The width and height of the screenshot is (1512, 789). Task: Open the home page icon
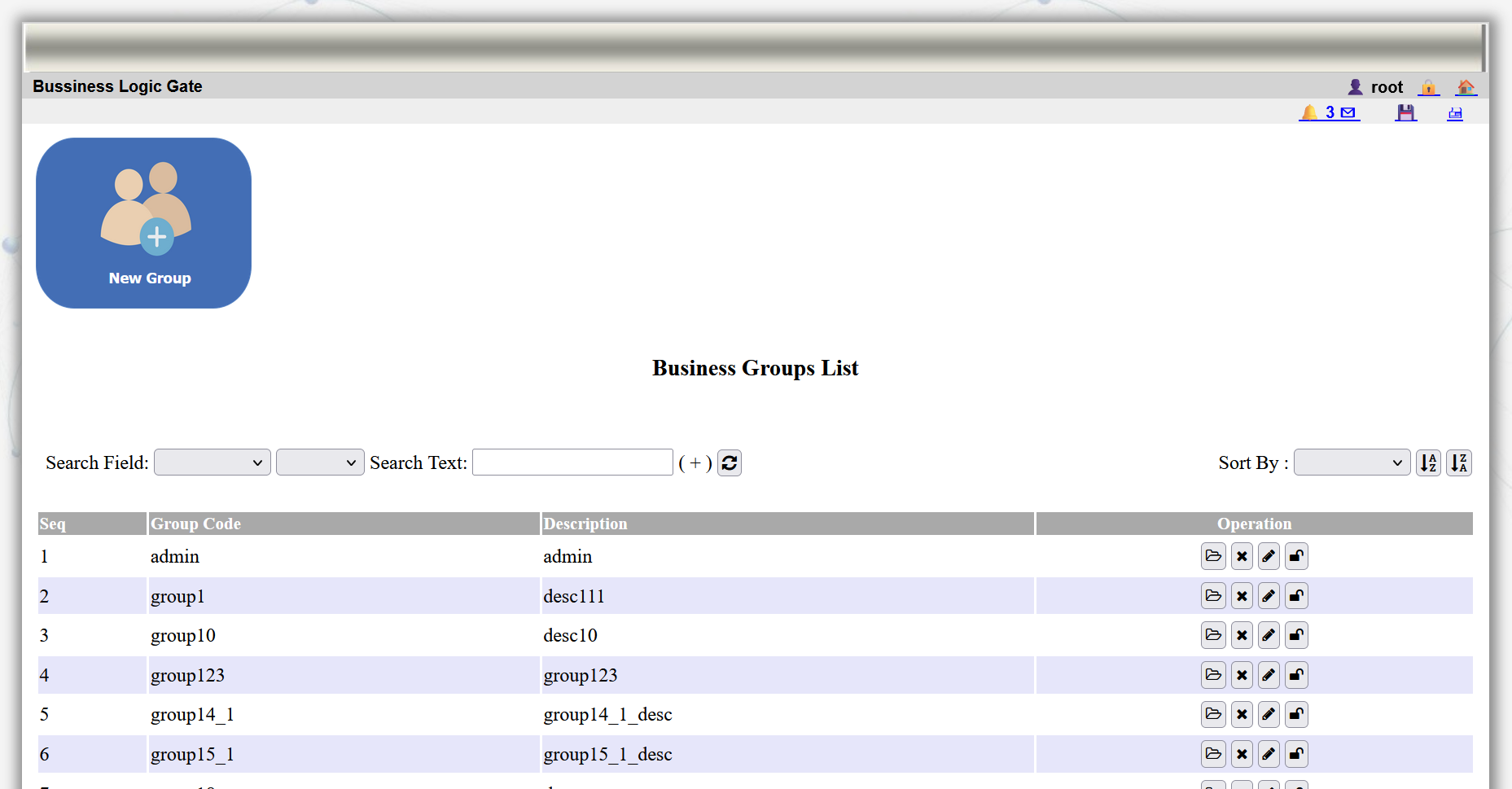[1466, 87]
